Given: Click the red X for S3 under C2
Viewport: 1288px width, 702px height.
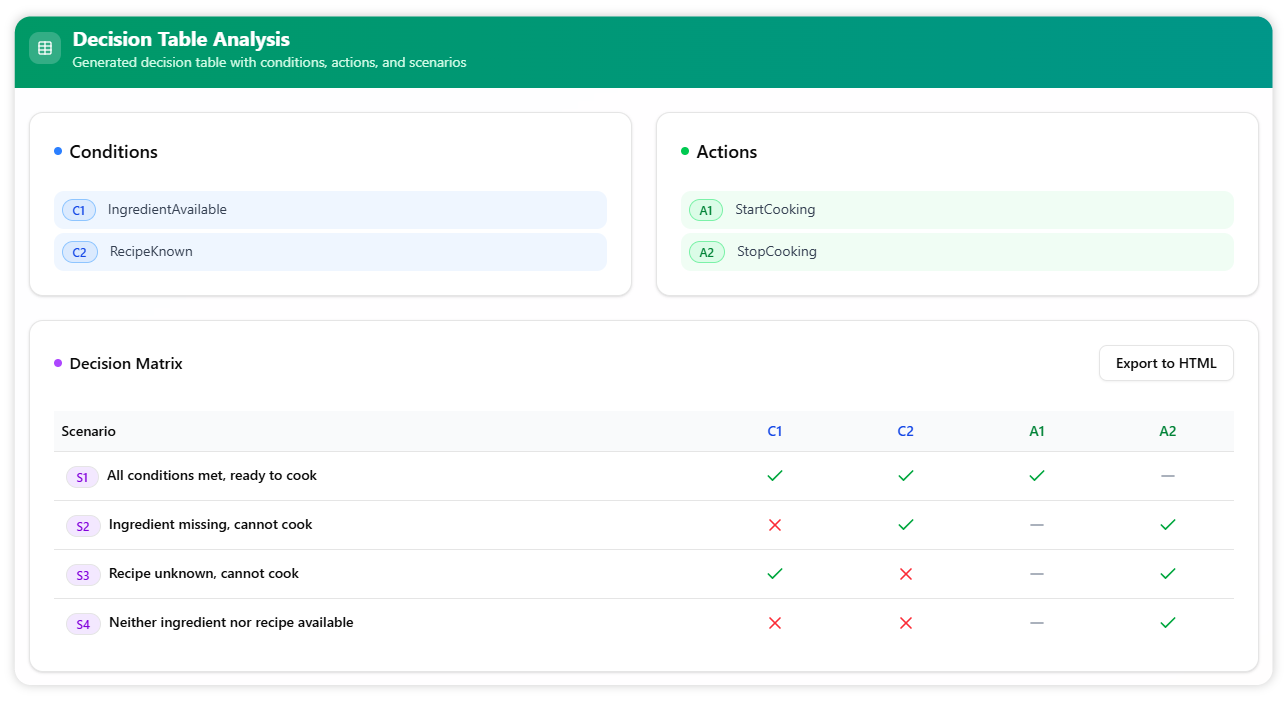Looking at the screenshot, I should pyautogui.click(x=905, y=574).
